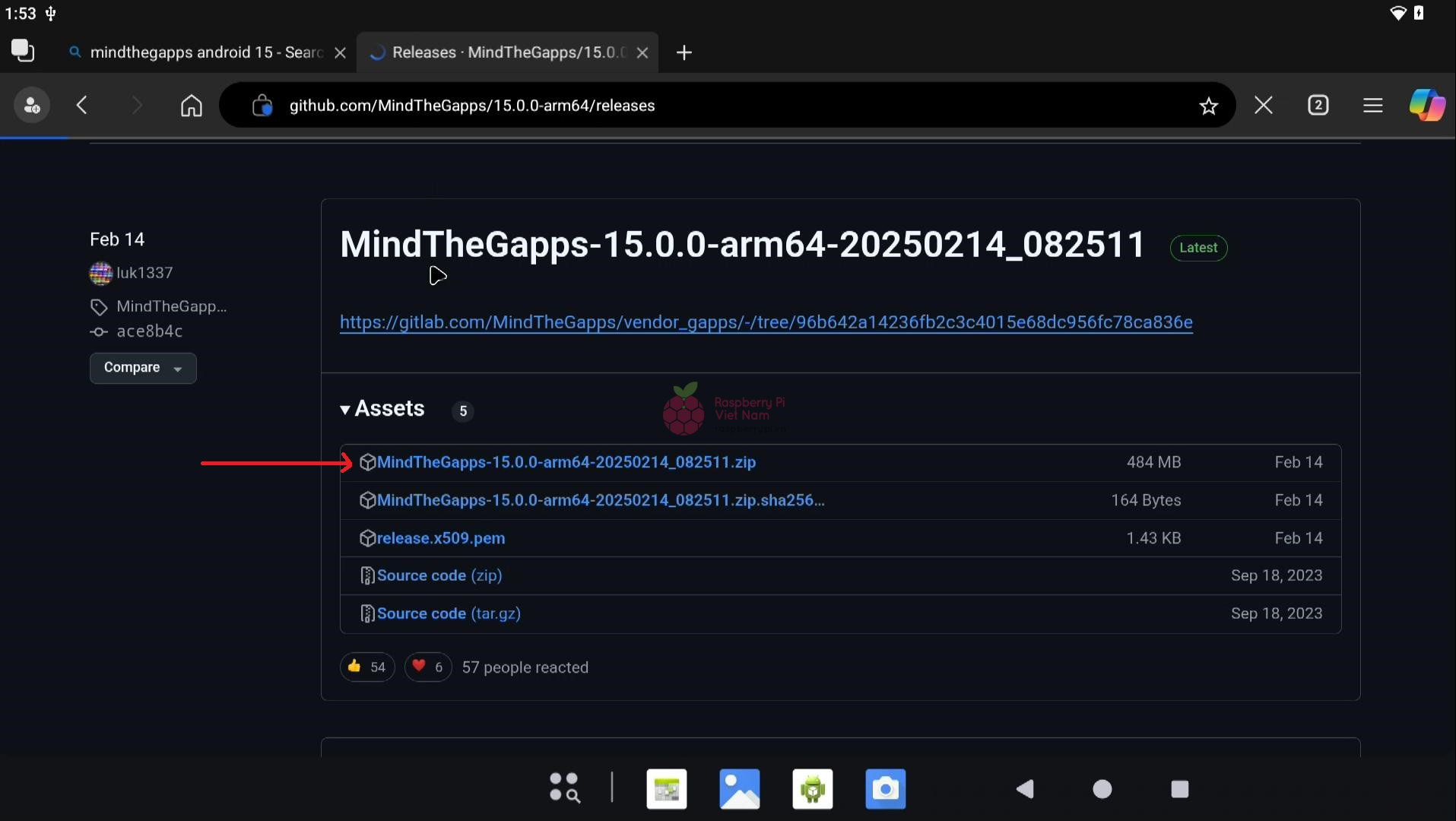Click the archive icon beside Source code (tar.gz)
1456x821 pixels.
[367, 613]
